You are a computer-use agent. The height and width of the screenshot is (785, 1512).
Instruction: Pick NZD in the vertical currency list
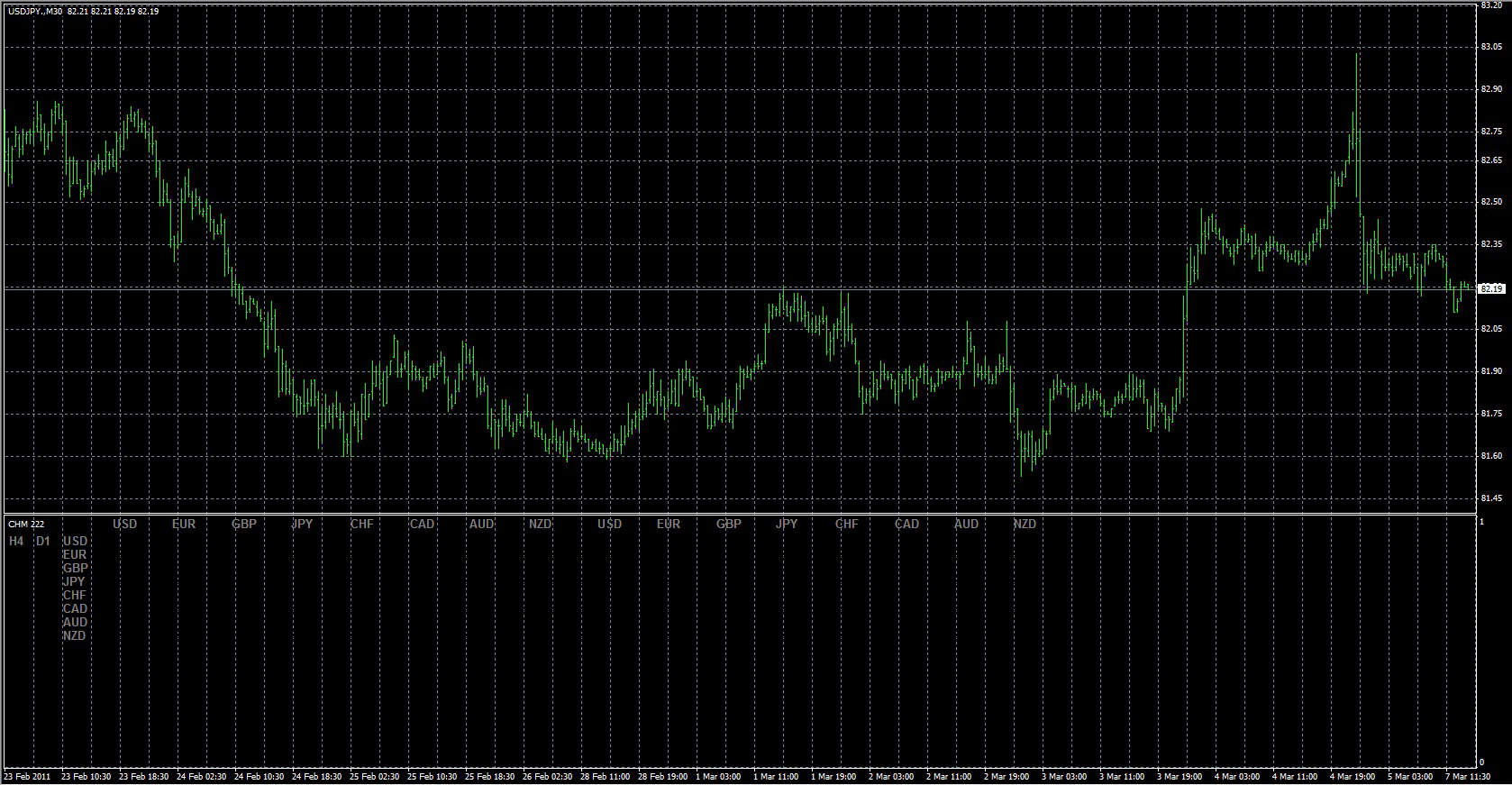(x=75, y=635)
